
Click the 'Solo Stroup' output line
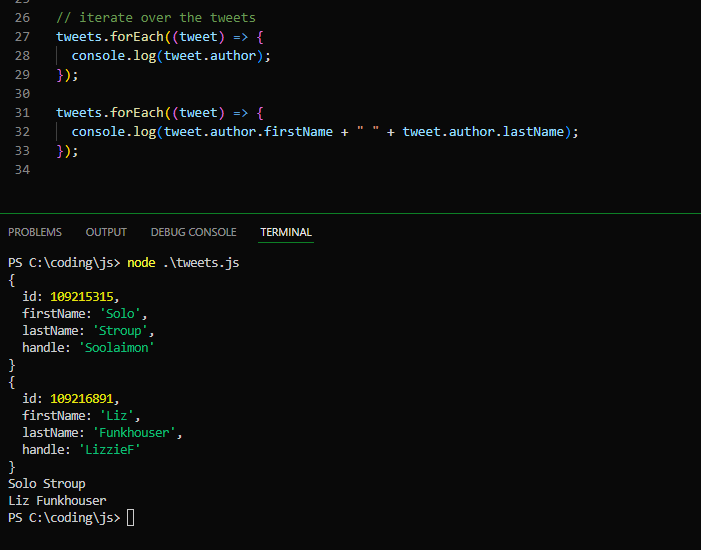(46, 484)
